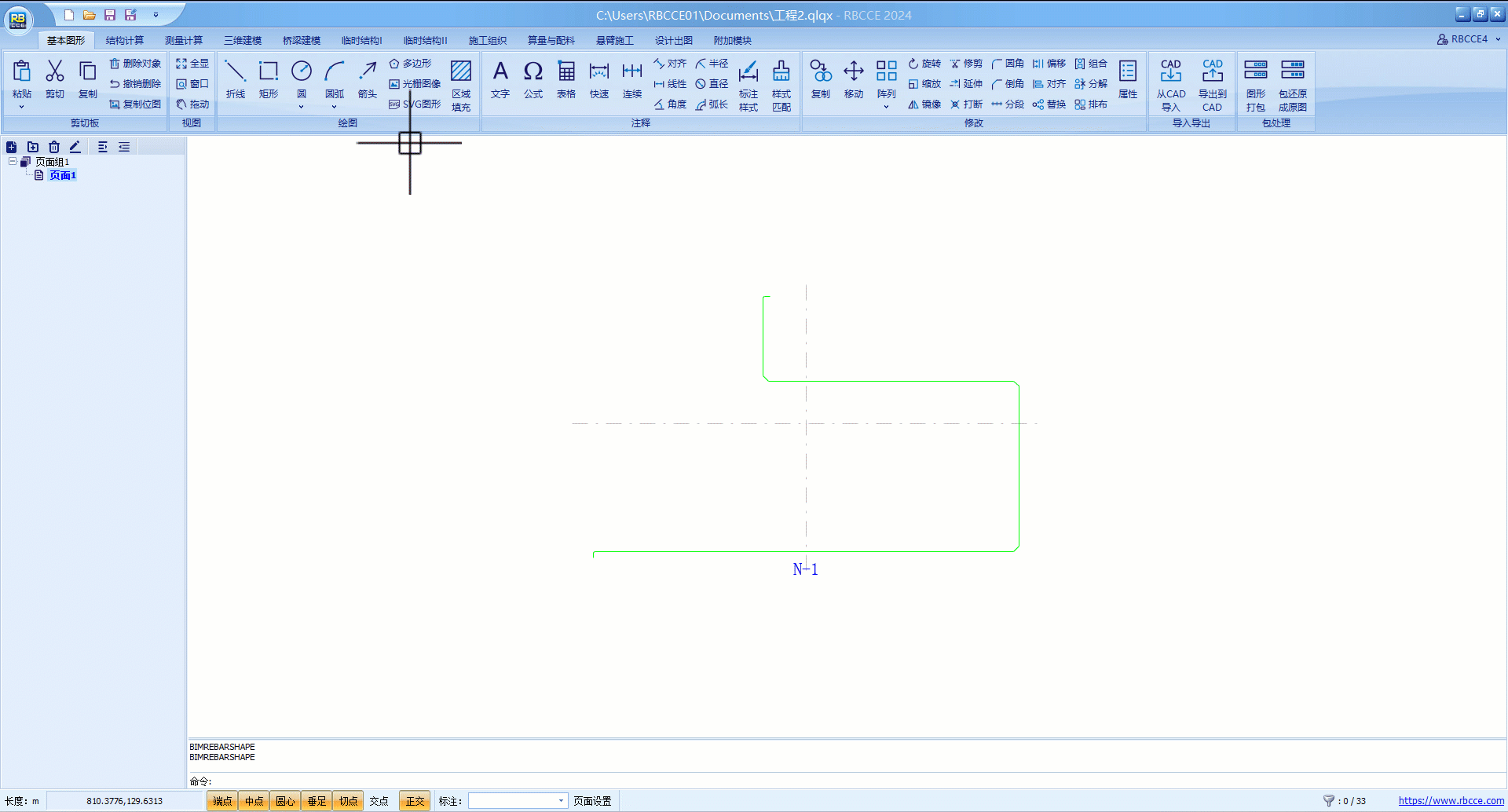1508x812 pixels.
Task: Click the 图形打包 icon
Action: (1255, 85)
